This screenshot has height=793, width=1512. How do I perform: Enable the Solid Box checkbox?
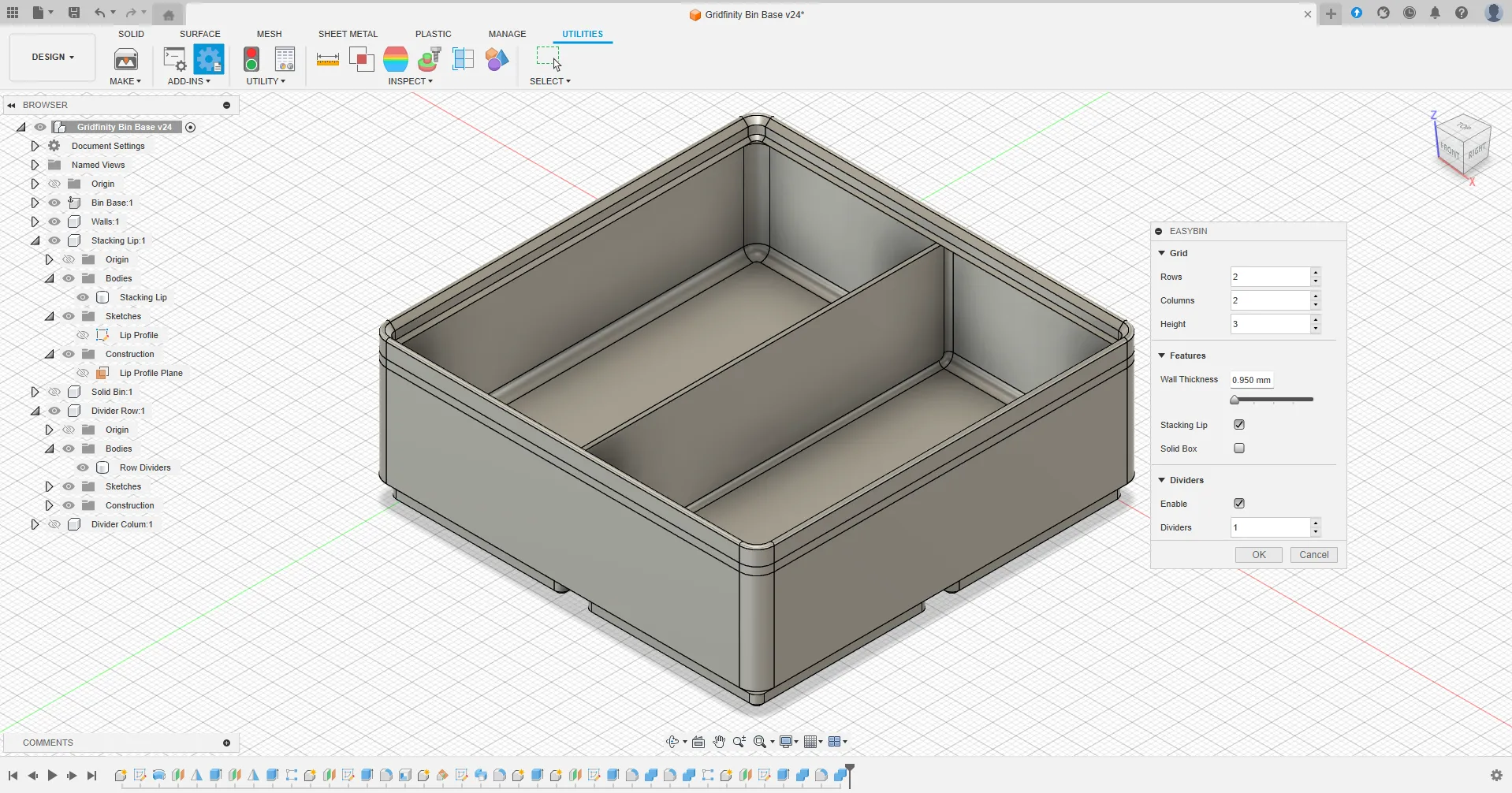click(1239, 448)
